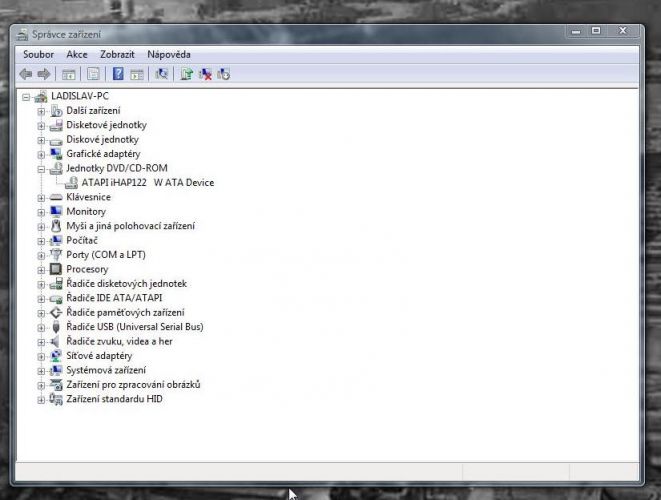Image resolution: width=661 pixels, height=500 pixels.
Task: Expand Řadiče disketových jednotek branch
Action: (41, 284)
